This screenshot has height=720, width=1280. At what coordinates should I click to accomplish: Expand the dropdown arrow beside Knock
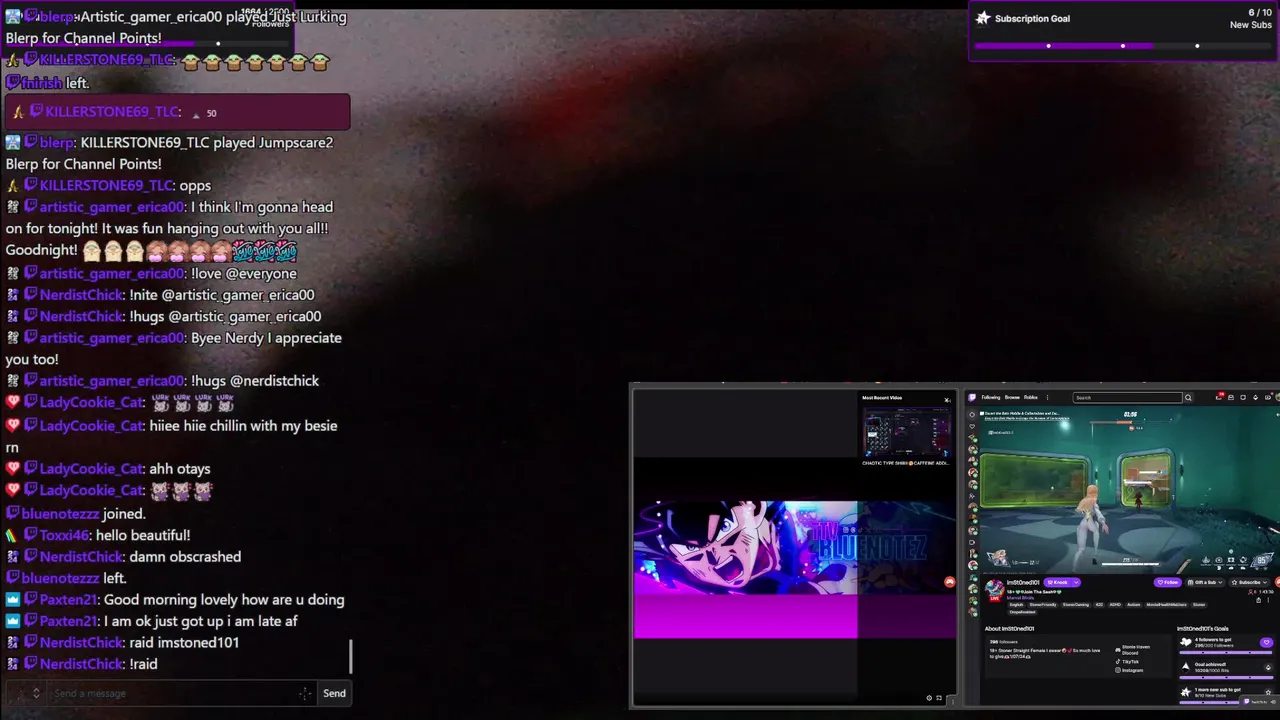tap(1076, 582)
